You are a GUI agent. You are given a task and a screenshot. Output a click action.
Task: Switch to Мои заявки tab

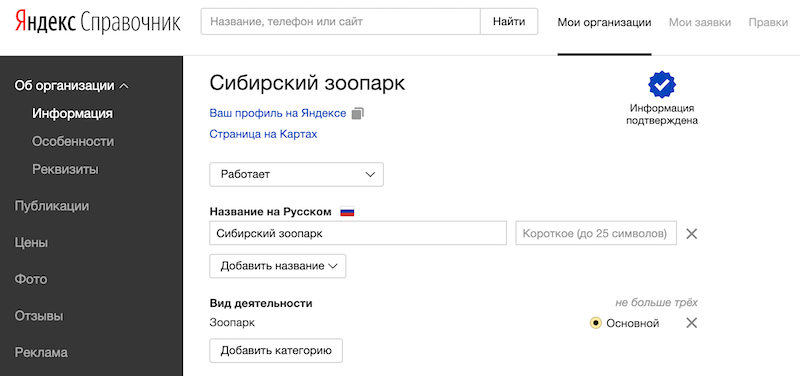(699, 22)
